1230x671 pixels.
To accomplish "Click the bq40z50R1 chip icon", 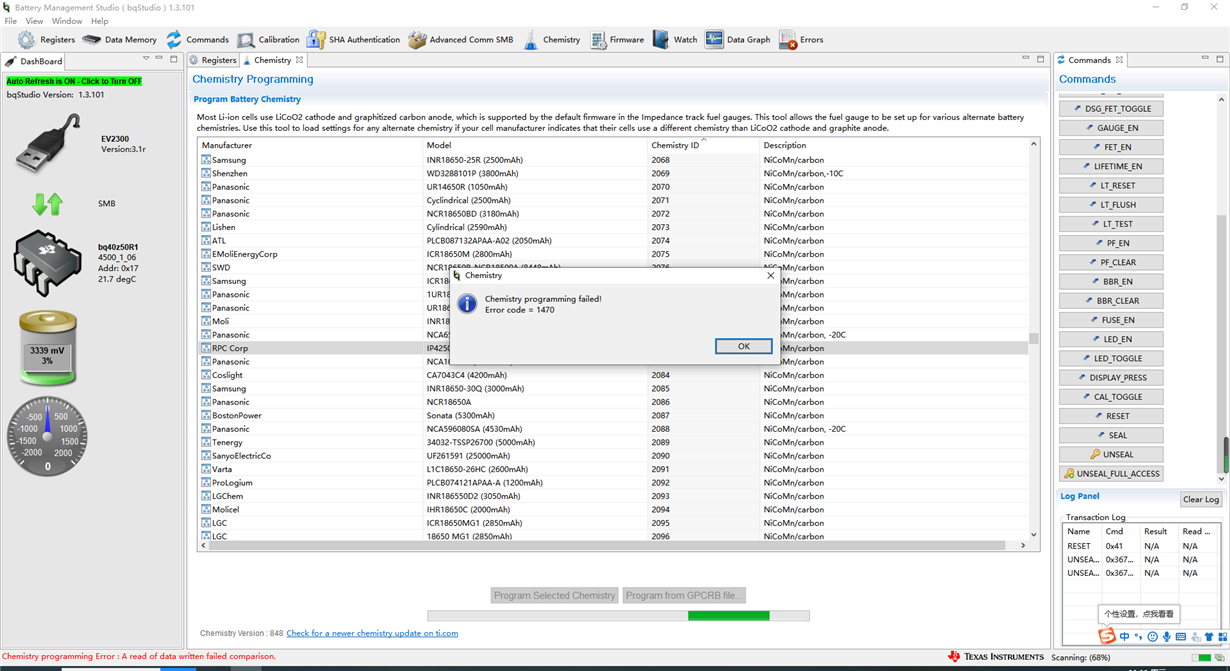I will [x=47, y=263].
